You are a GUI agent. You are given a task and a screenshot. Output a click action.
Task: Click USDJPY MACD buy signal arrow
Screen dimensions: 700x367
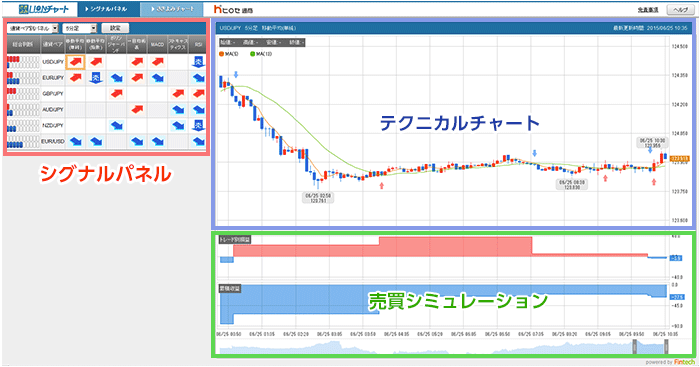click(x=158, y=62)
